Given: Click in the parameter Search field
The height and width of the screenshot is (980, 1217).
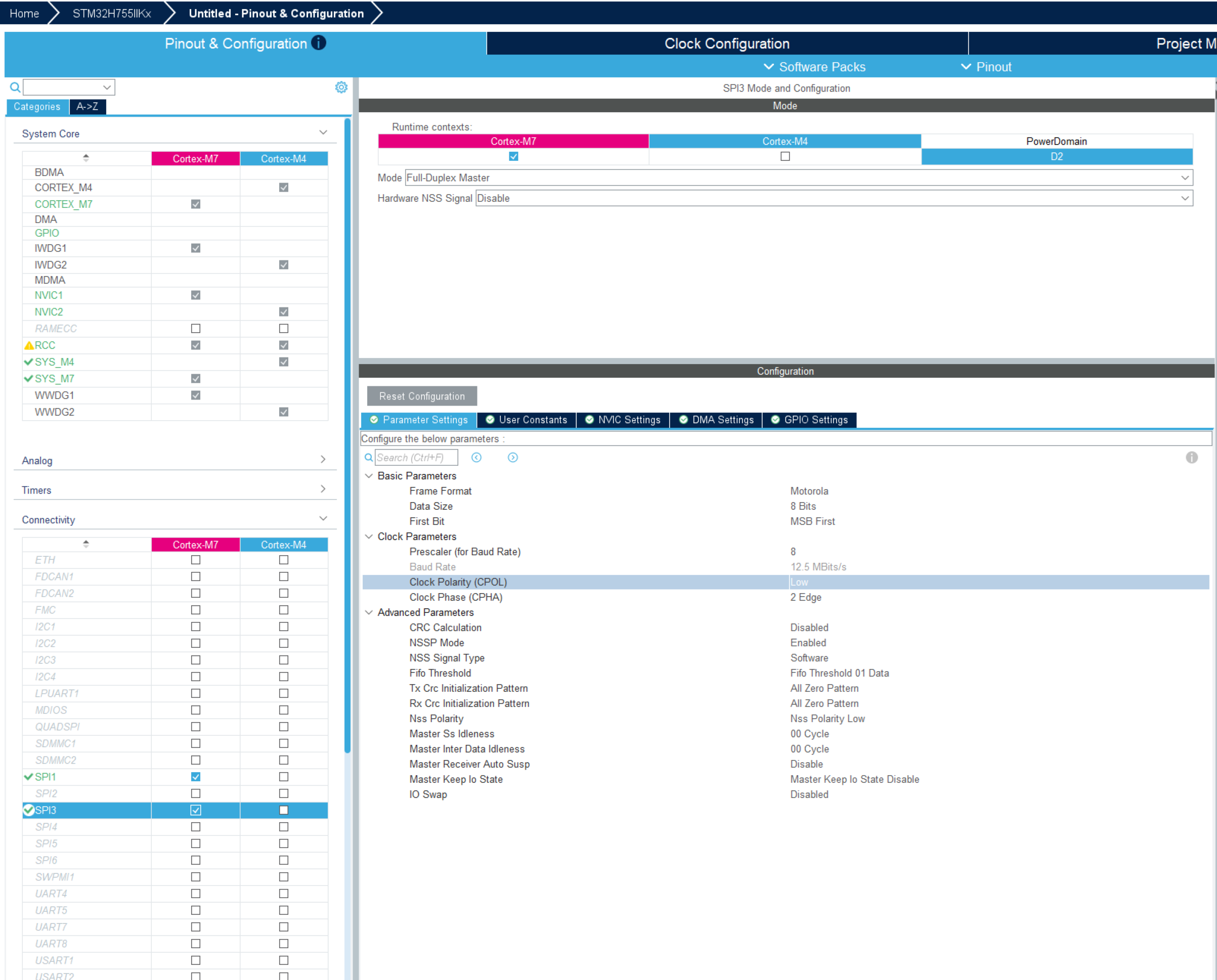Looking at the screenshot, I should (x=416, y=457).
